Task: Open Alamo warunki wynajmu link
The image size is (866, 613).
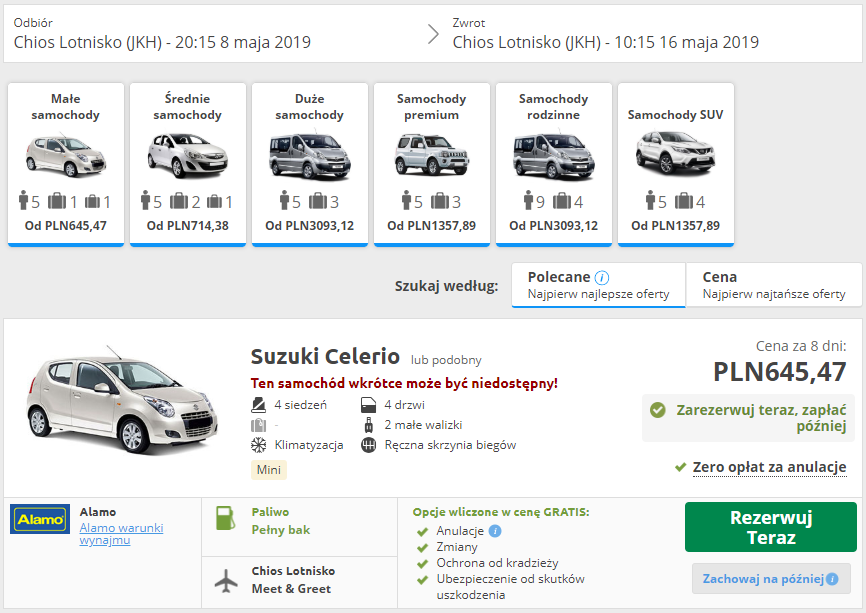Action: (122, 533)
